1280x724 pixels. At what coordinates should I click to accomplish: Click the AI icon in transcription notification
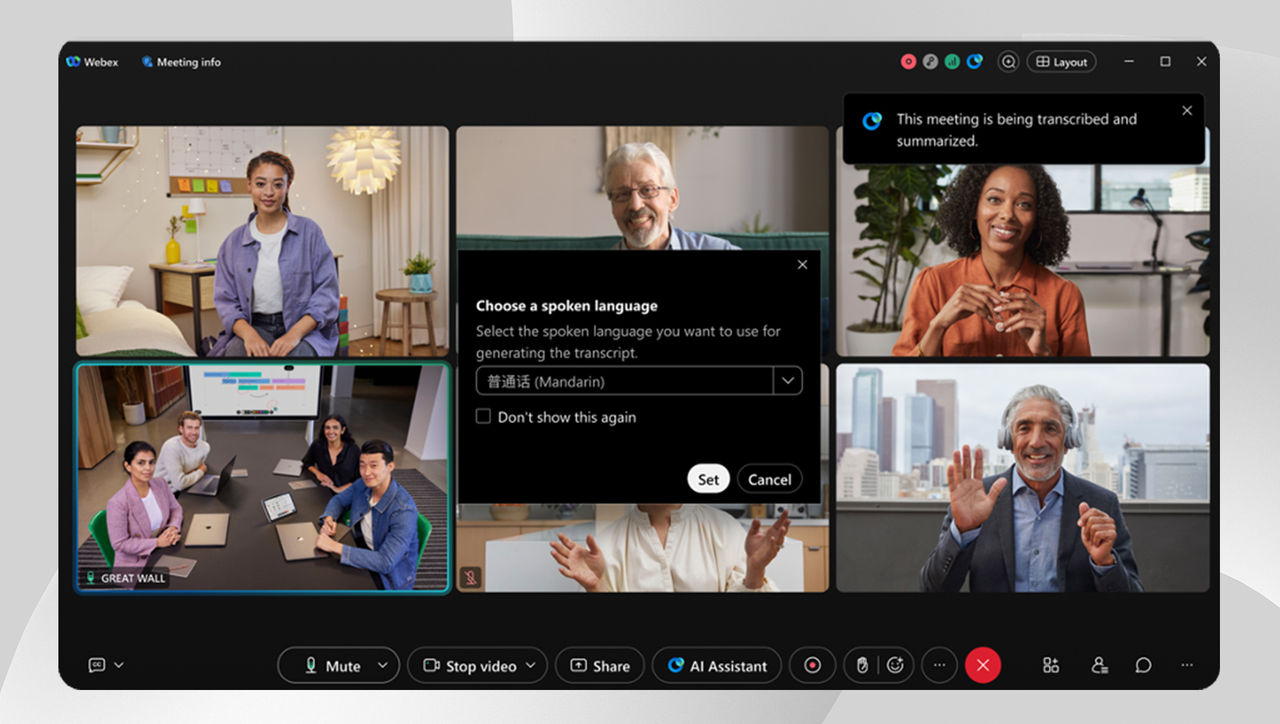[872, 121]
